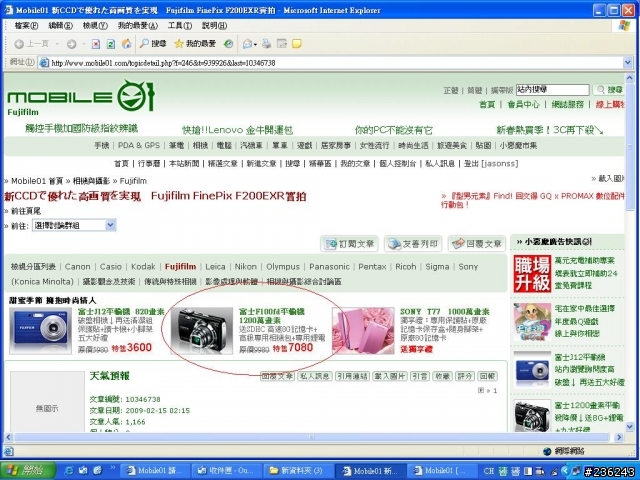The width and height of the screenshot is (640, 480).
Task: Stop page loading with red X icon
Action: coord(96,44)
